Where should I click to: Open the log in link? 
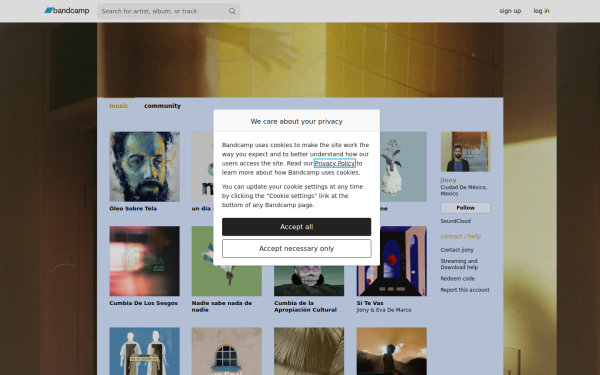tap(541, 11)
